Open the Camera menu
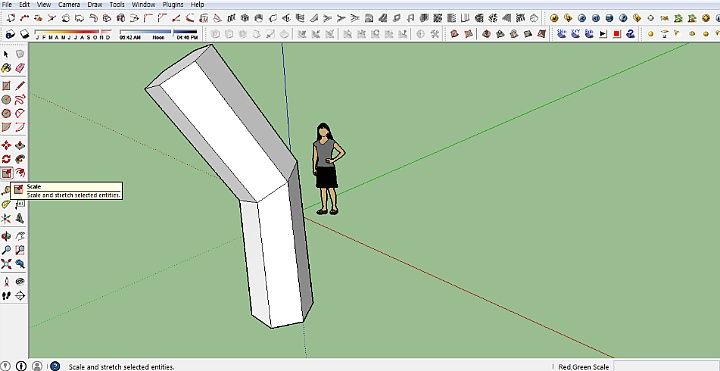The height and width of the screenshot is (371, 720). click(x=69, y=4)
